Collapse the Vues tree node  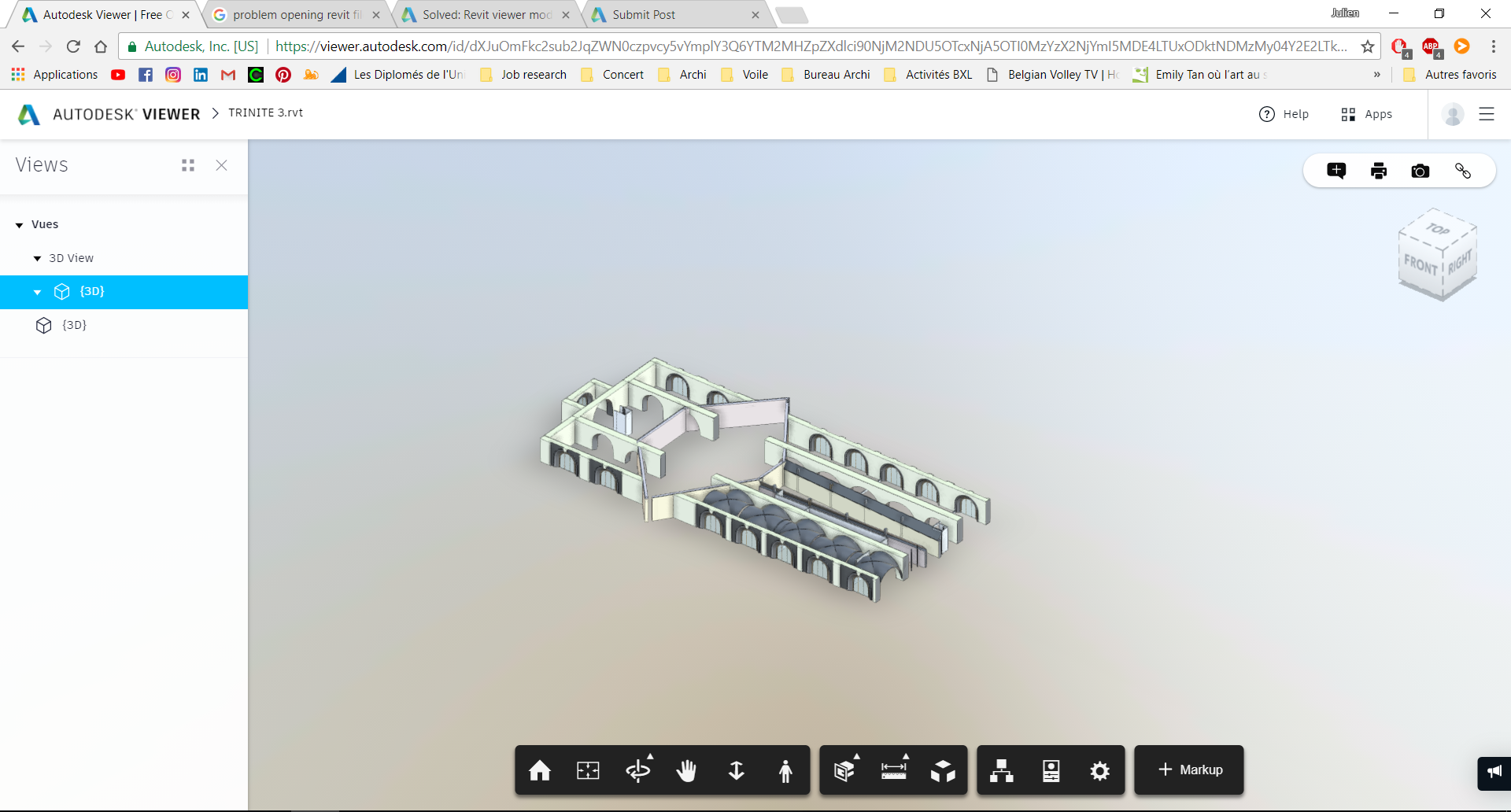[x=20, y=225]
